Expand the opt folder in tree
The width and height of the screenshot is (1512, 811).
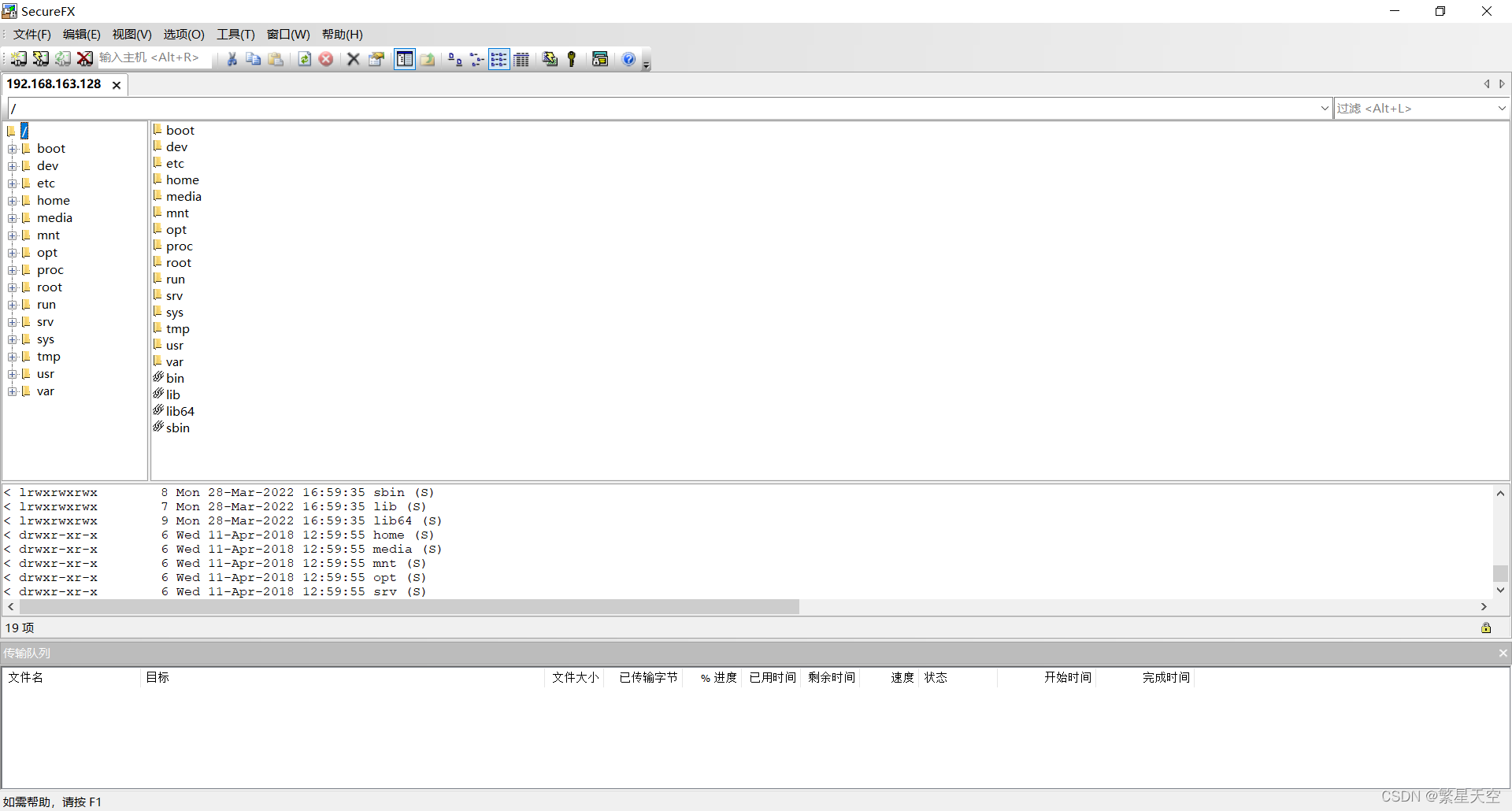(x=13, y=253)
